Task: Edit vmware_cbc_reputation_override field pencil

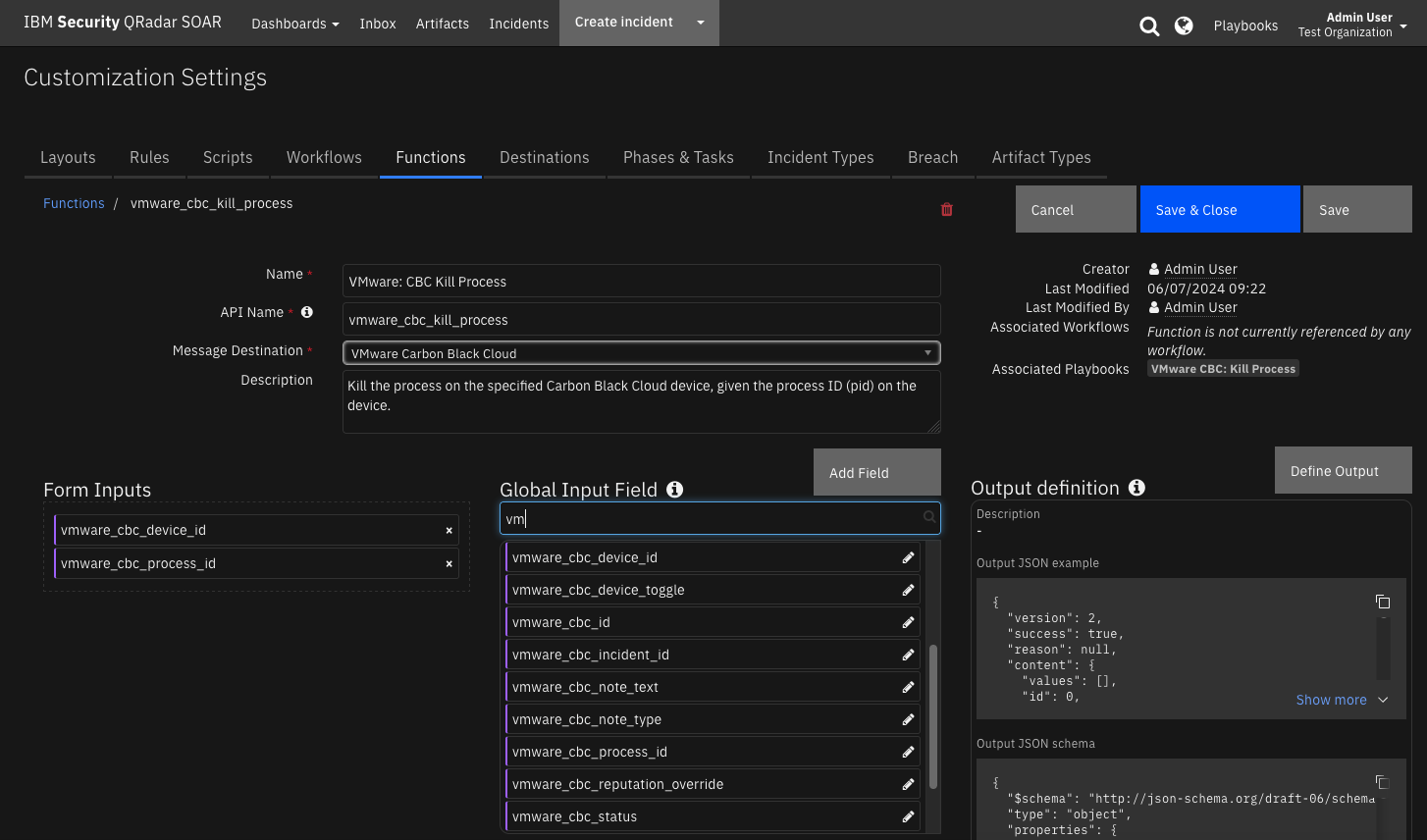Action: [x=909, y=784]
